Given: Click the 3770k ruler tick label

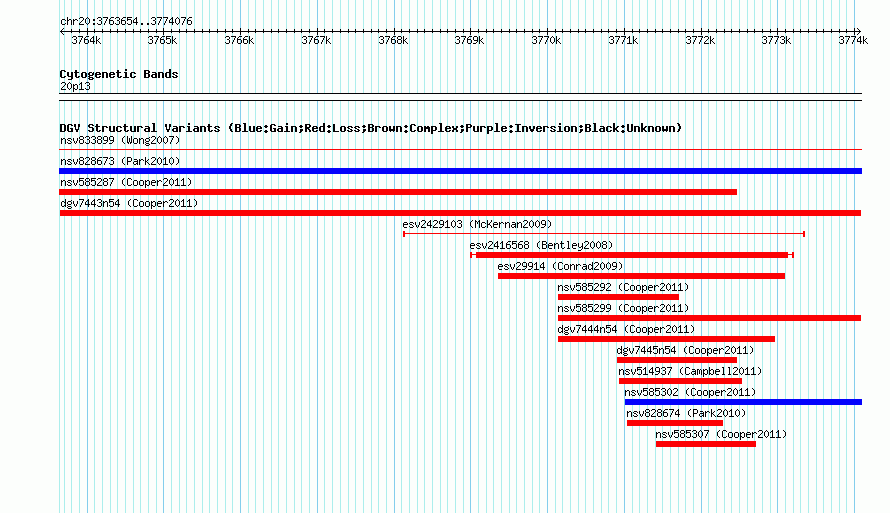Looking at the screenshot, I should pos(546,40).
